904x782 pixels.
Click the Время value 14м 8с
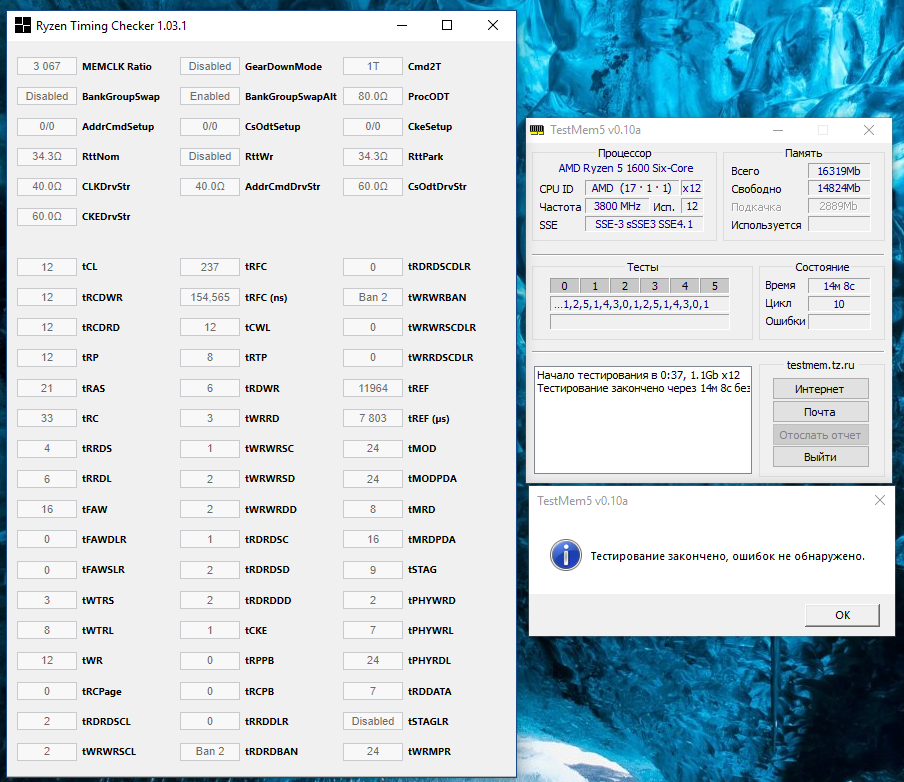[x=839, y=286]
